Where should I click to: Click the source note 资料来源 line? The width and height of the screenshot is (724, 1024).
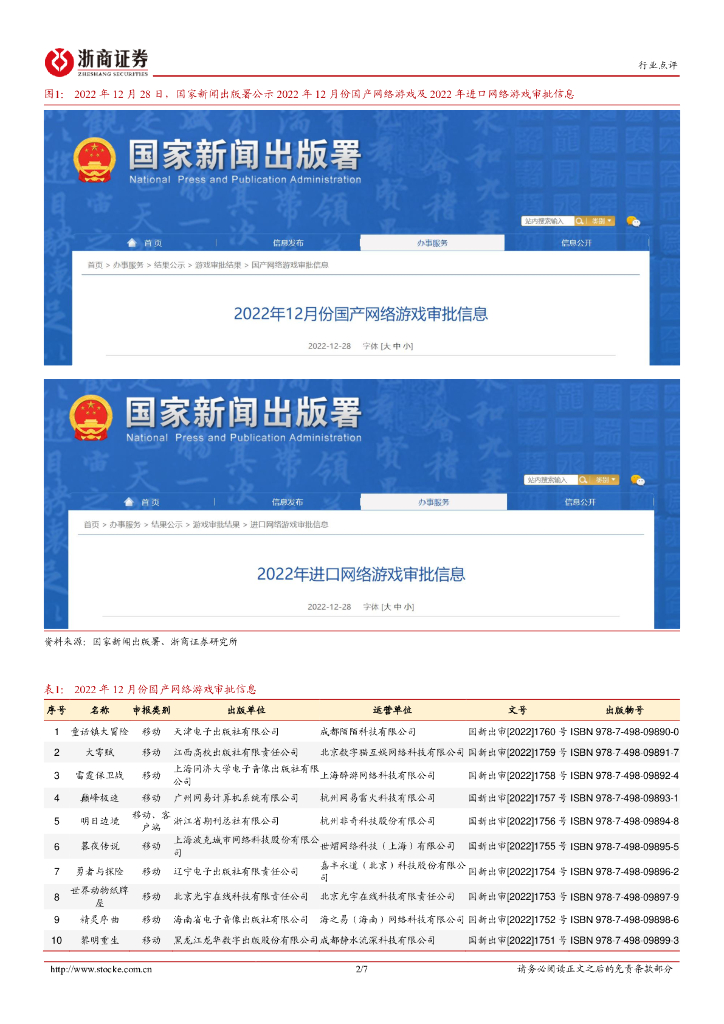(141, 641)
